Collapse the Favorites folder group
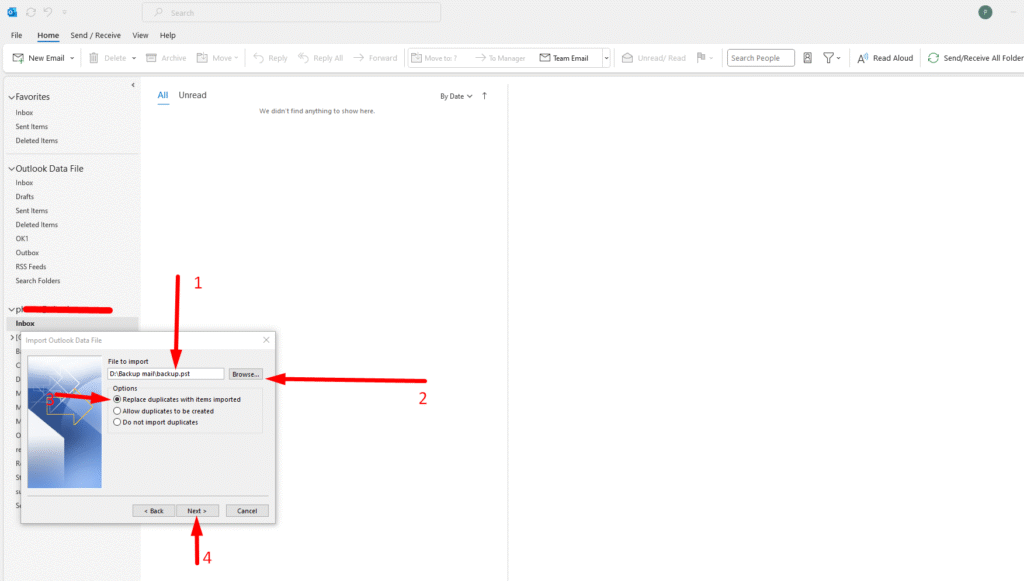Image resolution: width=1024 pixels, height=581 pixels. pos(12,97)
